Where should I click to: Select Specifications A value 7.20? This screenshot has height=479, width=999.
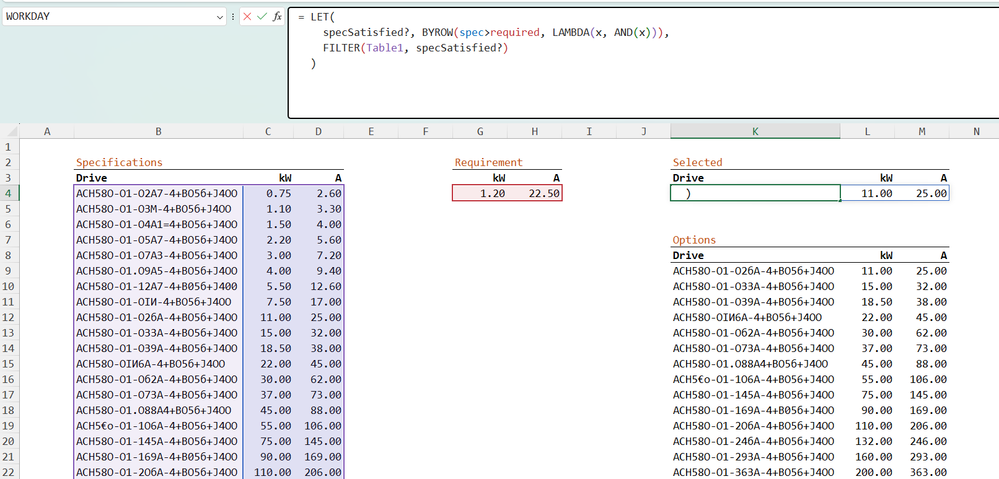click(x=319, y=255)
